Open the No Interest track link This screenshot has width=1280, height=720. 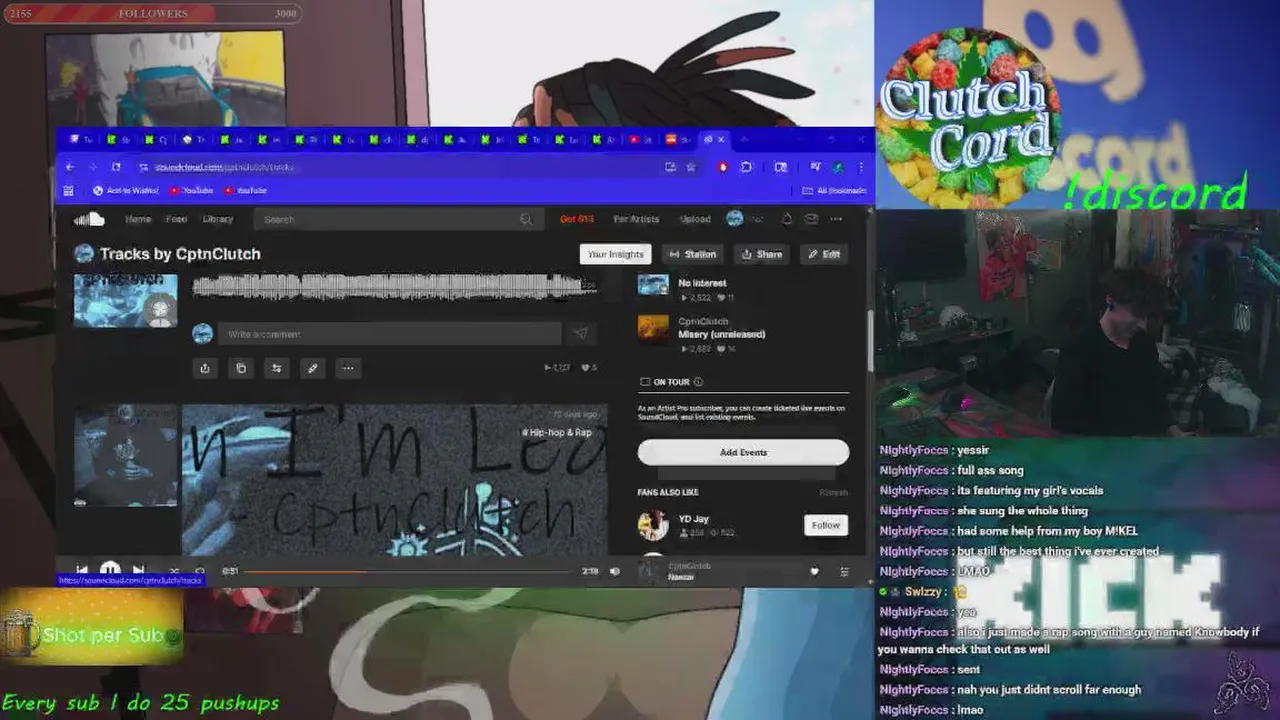pos(702,283)
